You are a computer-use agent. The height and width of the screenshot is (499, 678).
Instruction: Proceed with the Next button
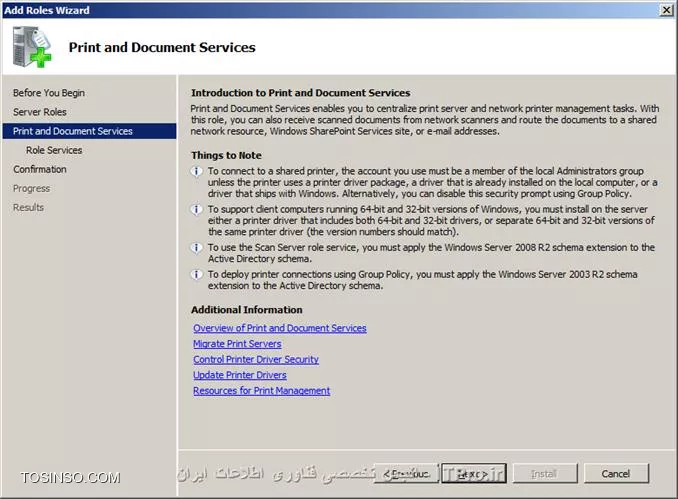(x=473, y=473)
